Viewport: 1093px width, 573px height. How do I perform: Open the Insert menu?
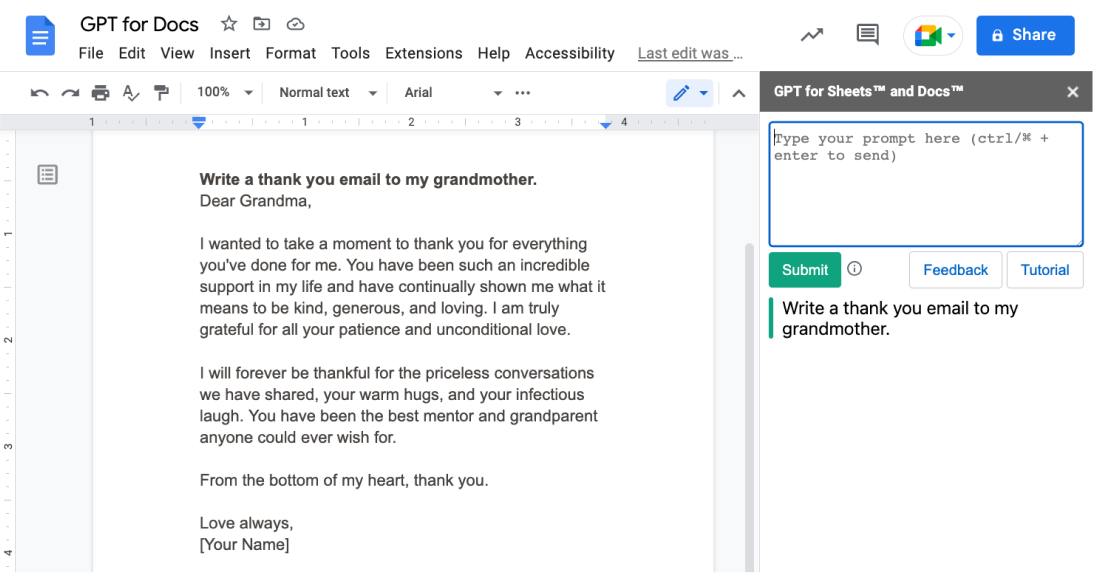[x=230, y=53]
